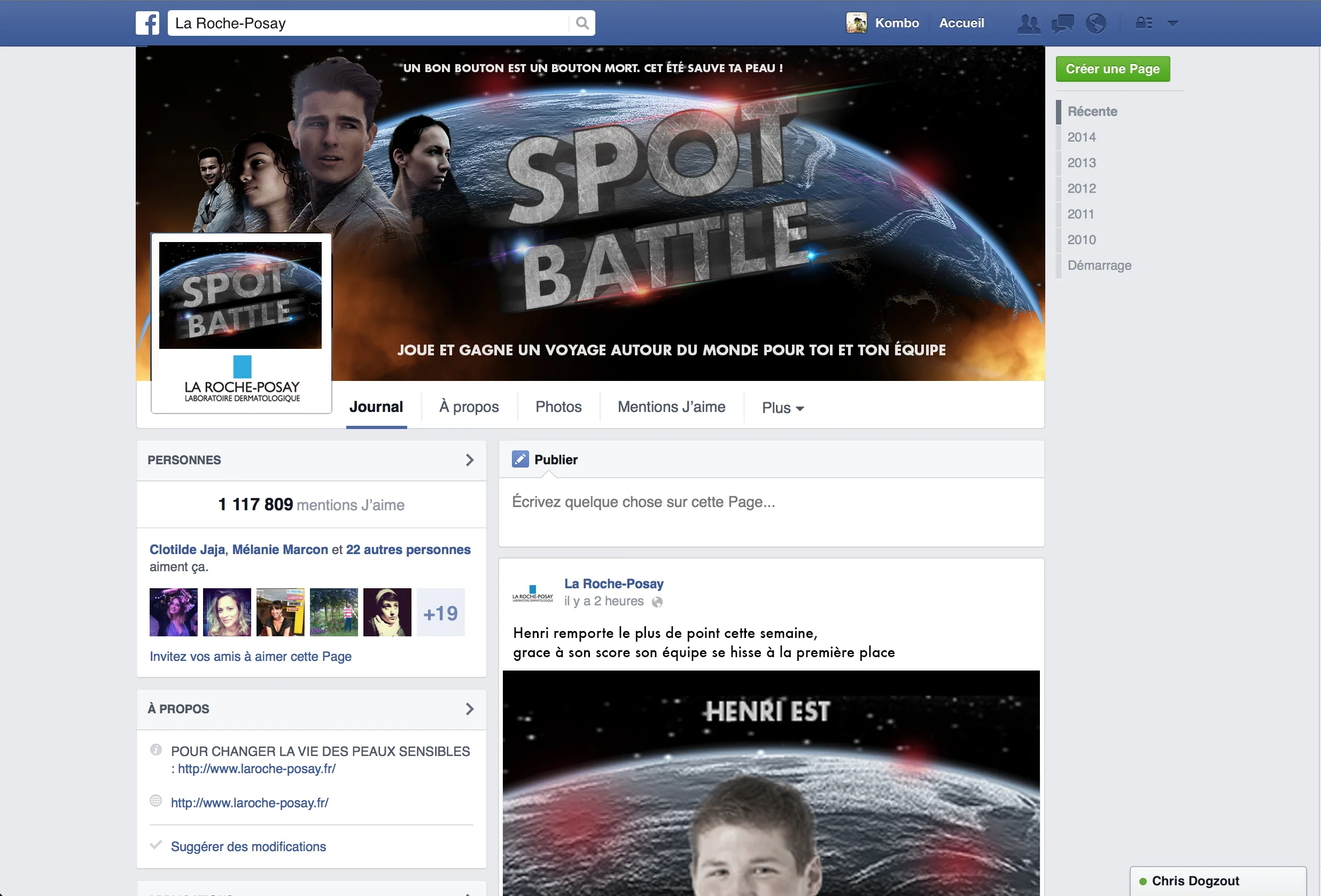
Task: Open the account menu dropdown arrow
Action: (x=1172, y=24)
